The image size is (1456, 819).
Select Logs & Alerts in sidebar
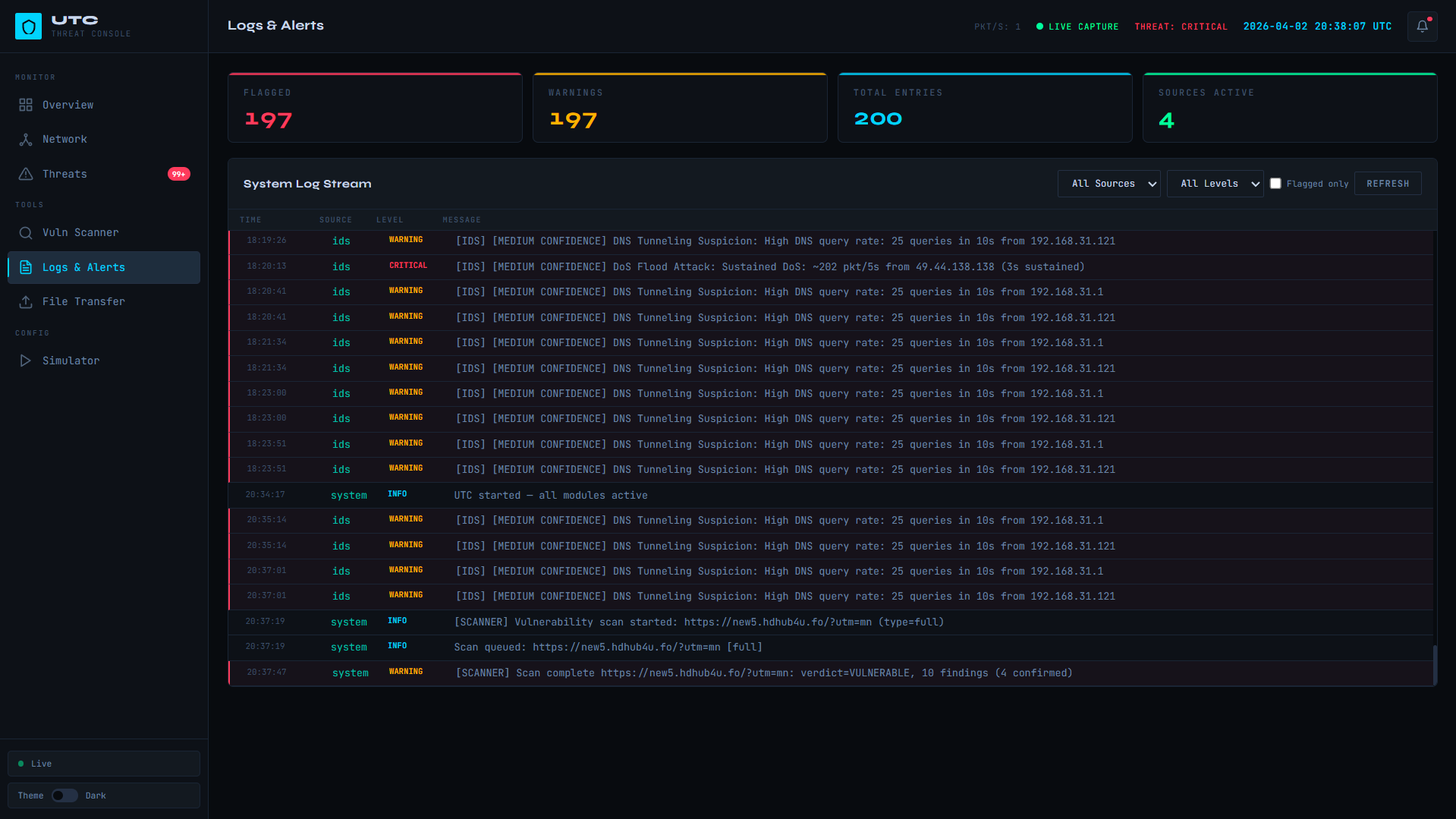coord(104,267)
